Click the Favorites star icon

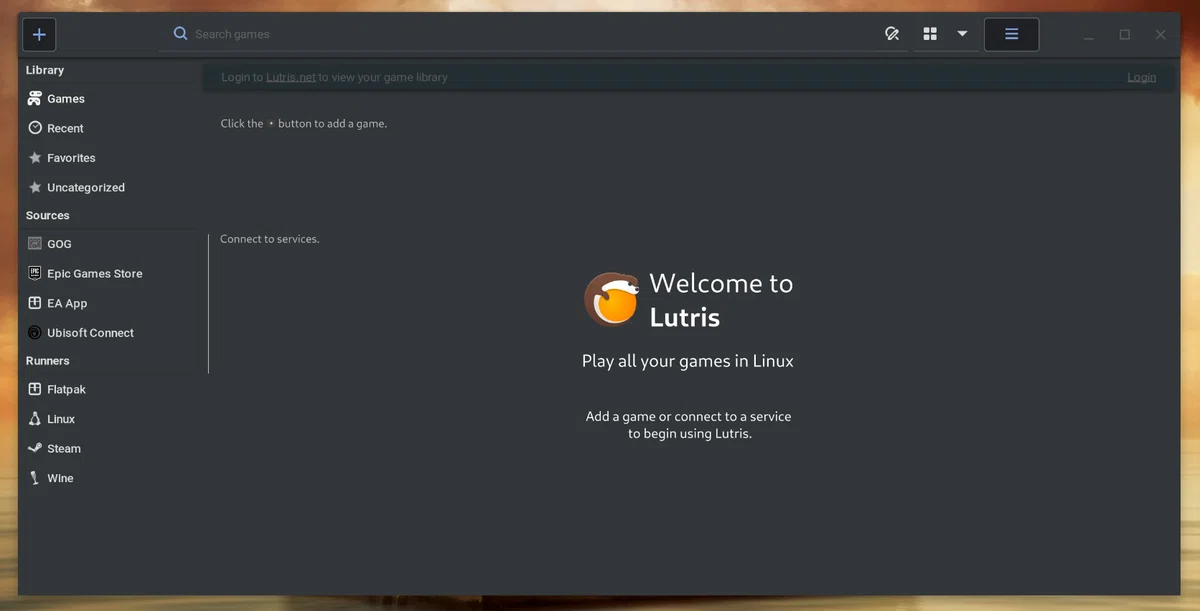(x=35, y=158)
